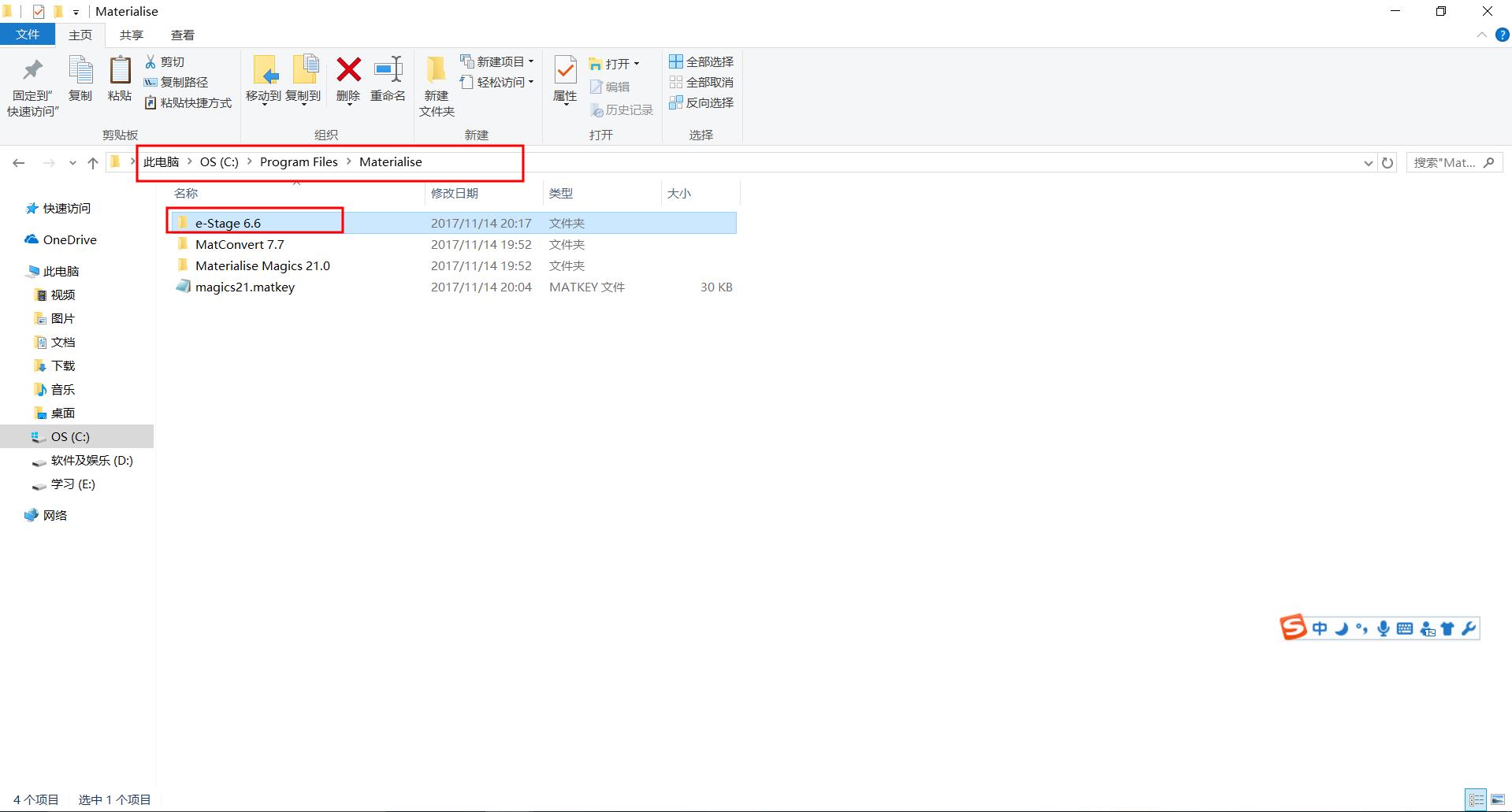Click Select All in ribbon

click(701, 61)
